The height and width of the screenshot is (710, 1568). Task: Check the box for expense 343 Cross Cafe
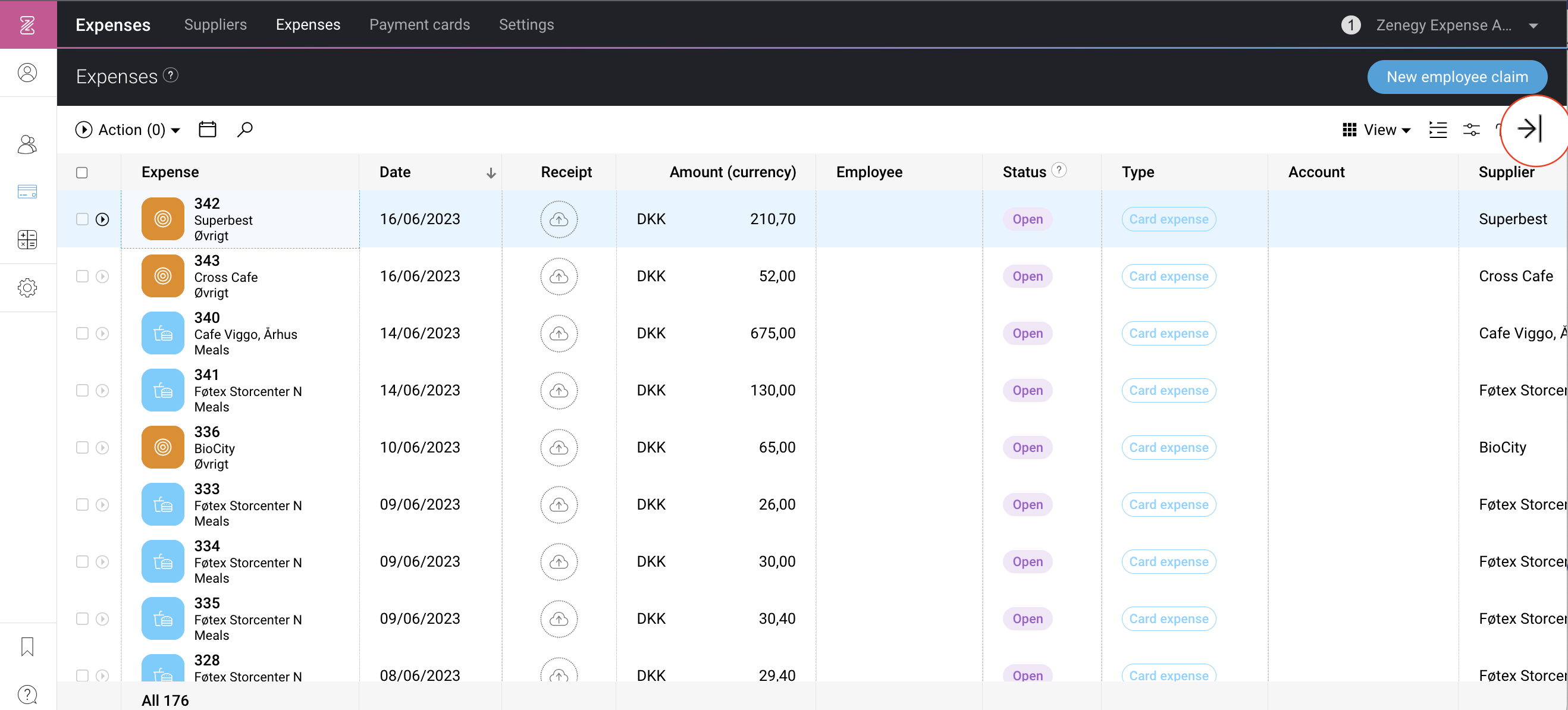(82, 277)
